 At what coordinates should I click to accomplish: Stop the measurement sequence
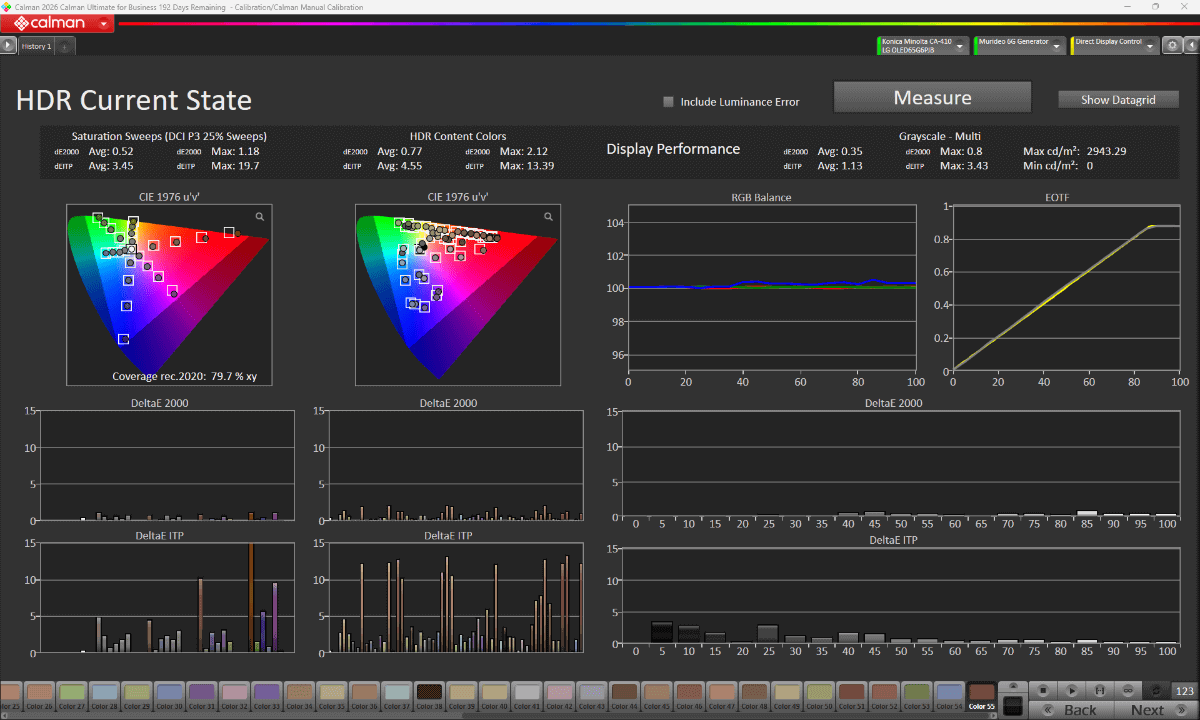click(x=1043, y=690)
